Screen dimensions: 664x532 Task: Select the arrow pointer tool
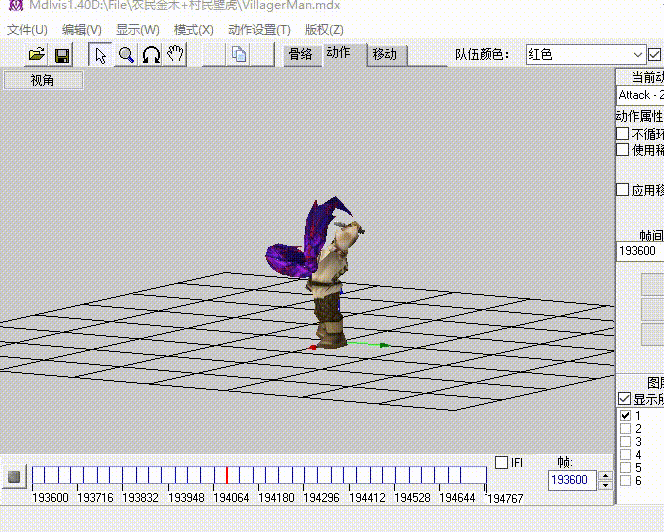[x=100, y=55]
